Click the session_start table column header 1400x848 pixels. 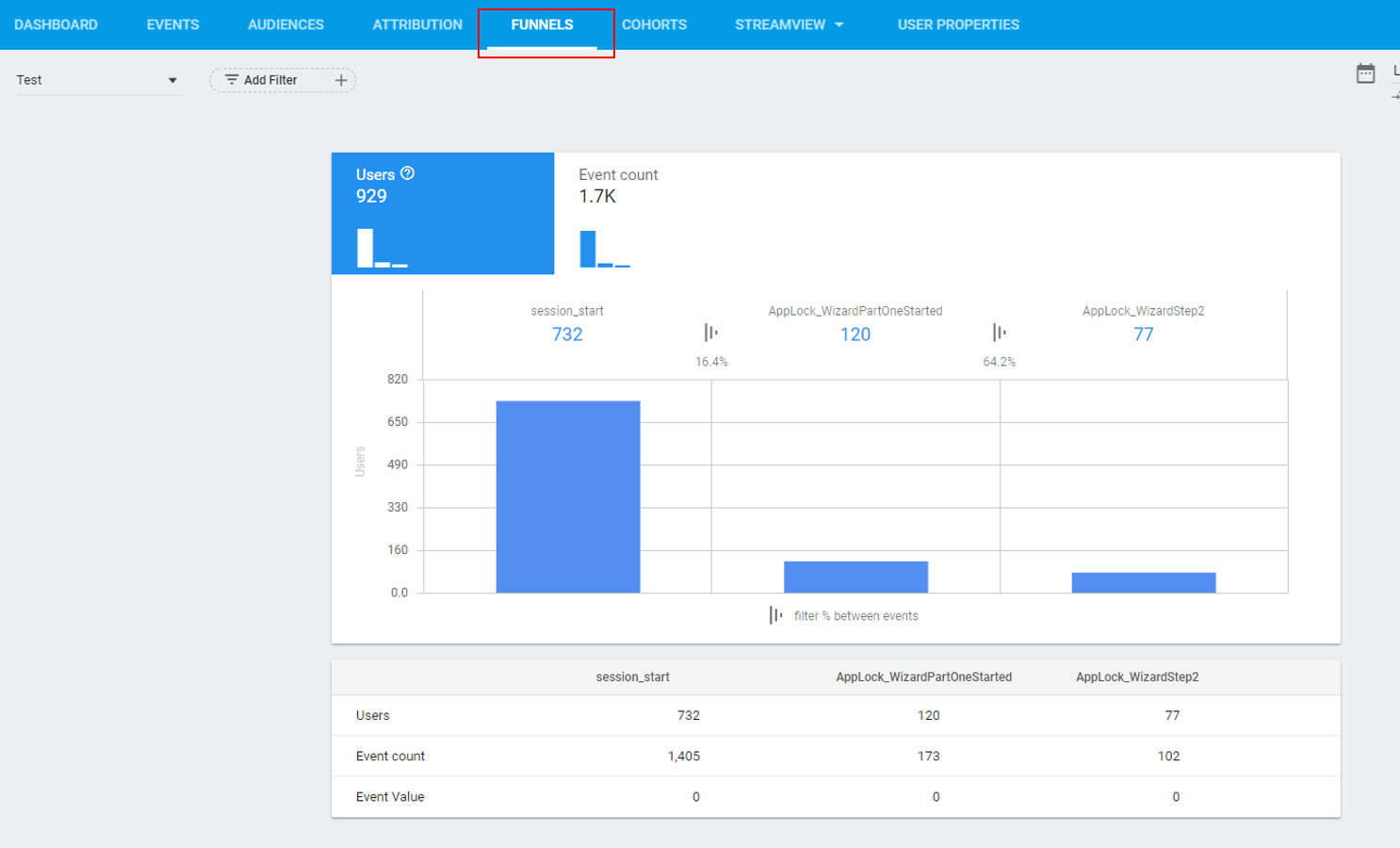click(633, 677)
